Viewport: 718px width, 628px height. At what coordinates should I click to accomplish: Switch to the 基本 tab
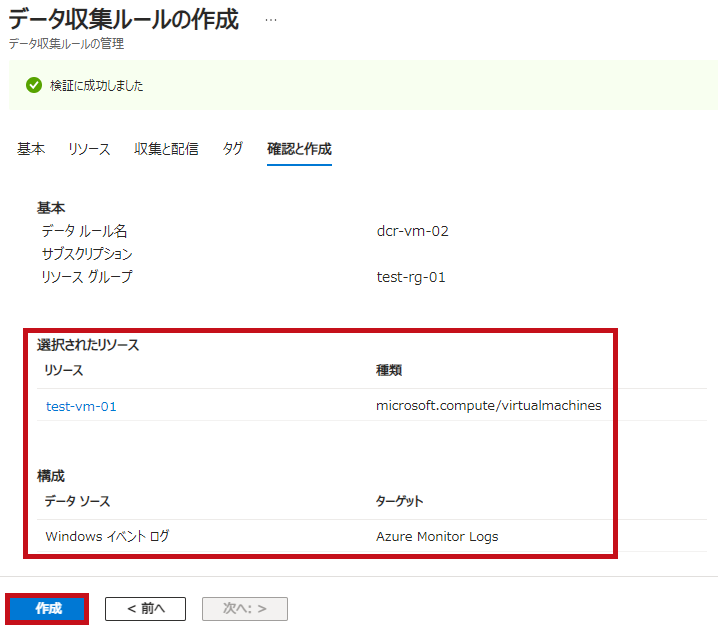(31, 149)
